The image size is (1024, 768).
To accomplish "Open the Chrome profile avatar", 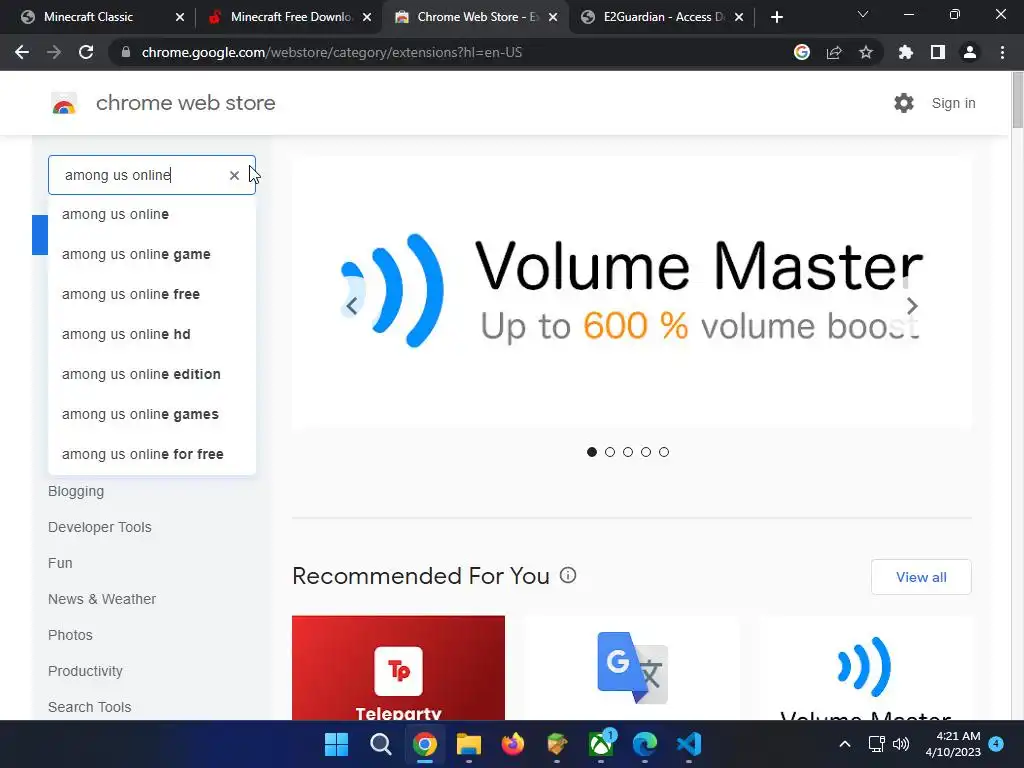I will point(970,52).
